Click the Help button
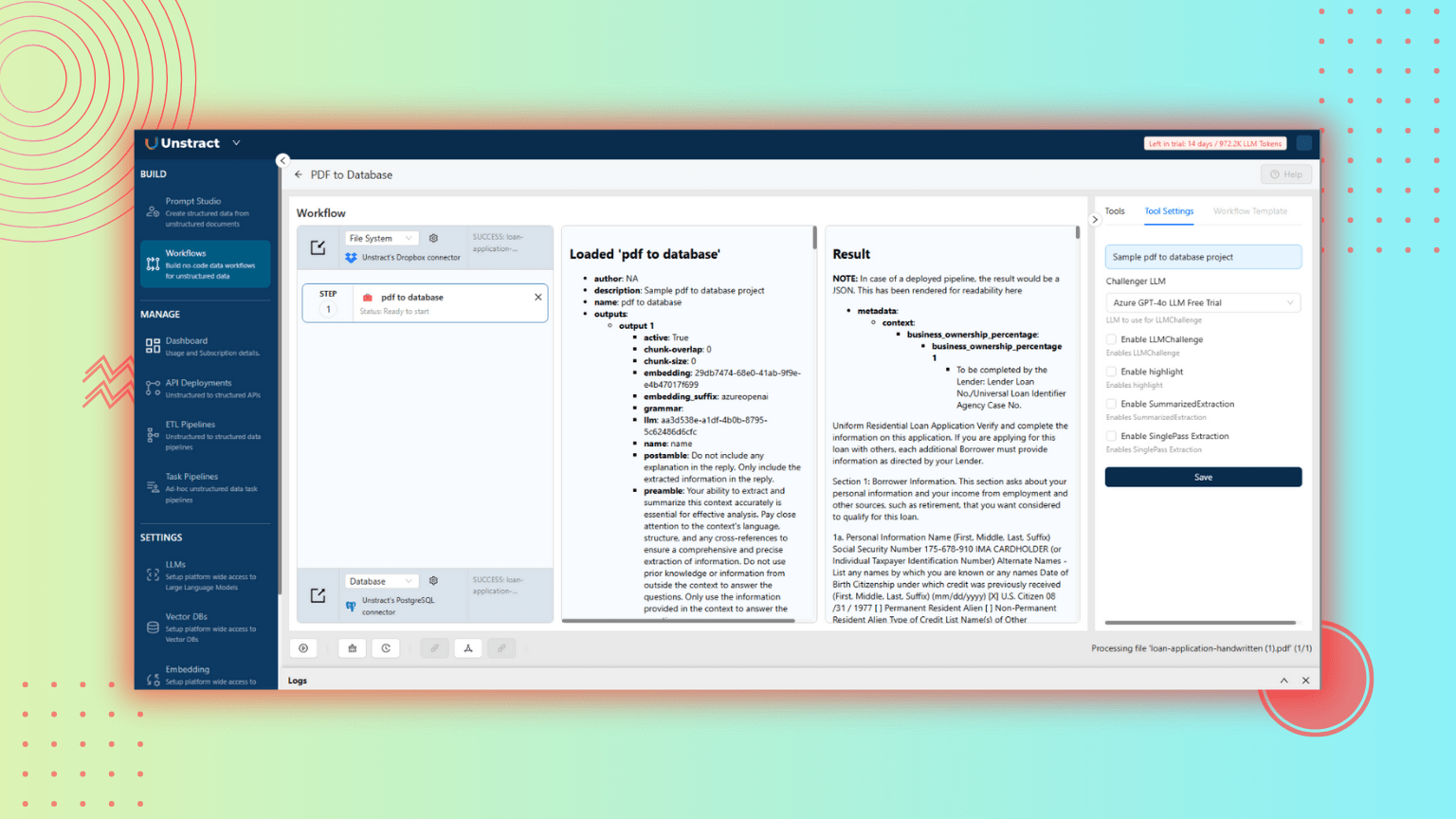The height and width of the screenshot is (819, 1456). click(1286, 174)
